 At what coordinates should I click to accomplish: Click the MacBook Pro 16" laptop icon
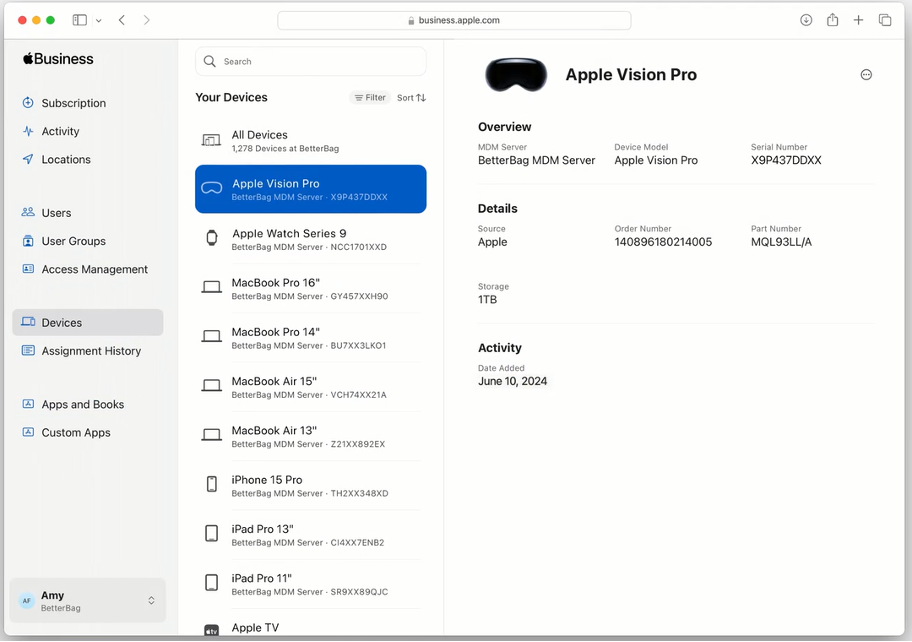pos(212,287)
